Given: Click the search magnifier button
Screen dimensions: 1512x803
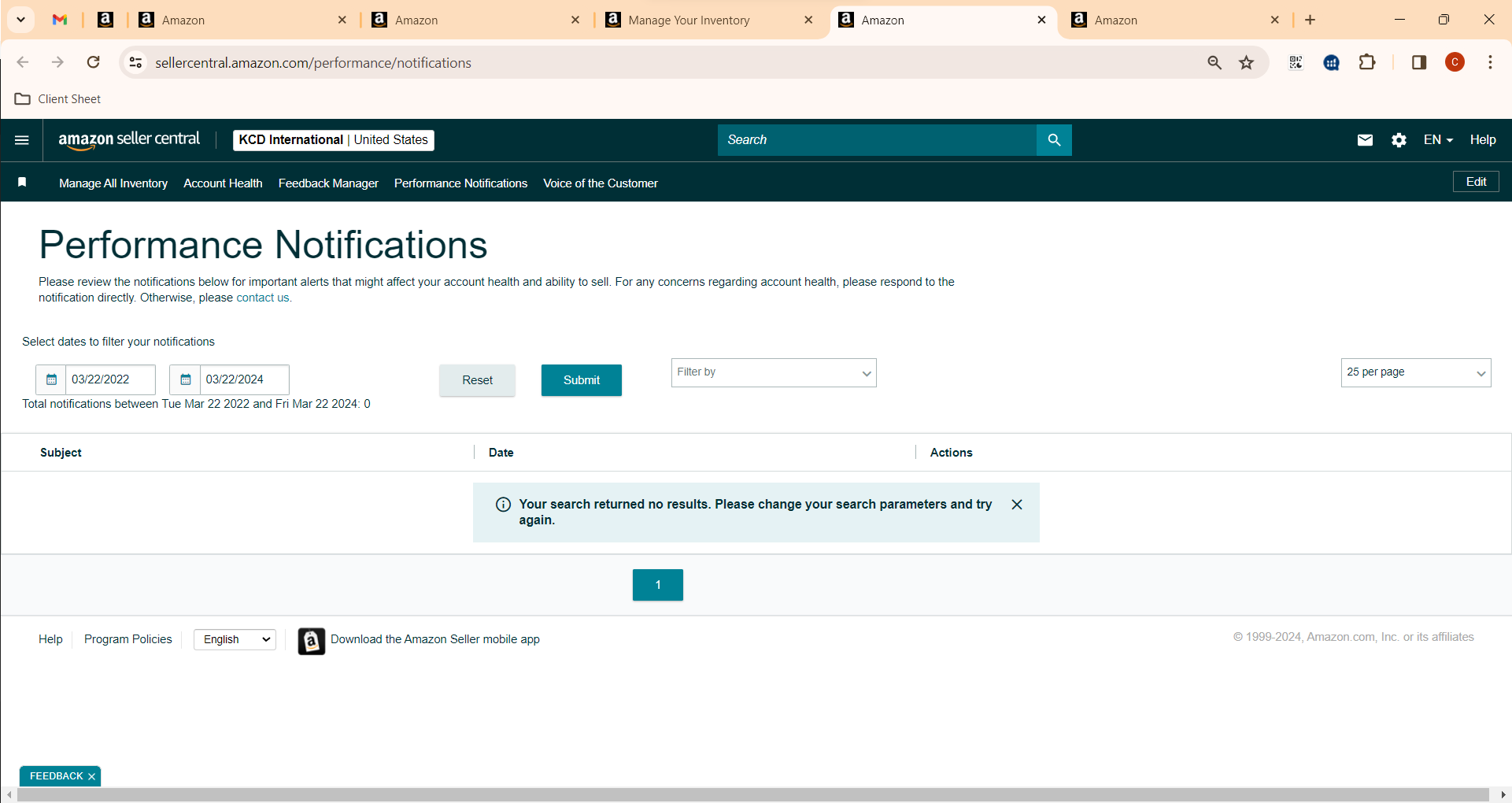Looking at the screenshot, I should coord(1054,140).
